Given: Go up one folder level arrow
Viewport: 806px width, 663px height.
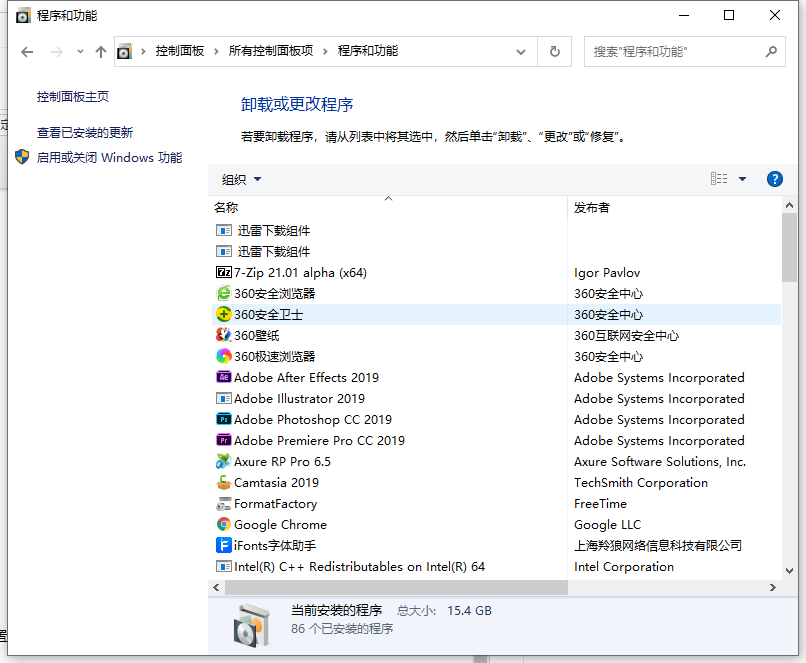Looking at the screenshot, I should coord(101,51).
